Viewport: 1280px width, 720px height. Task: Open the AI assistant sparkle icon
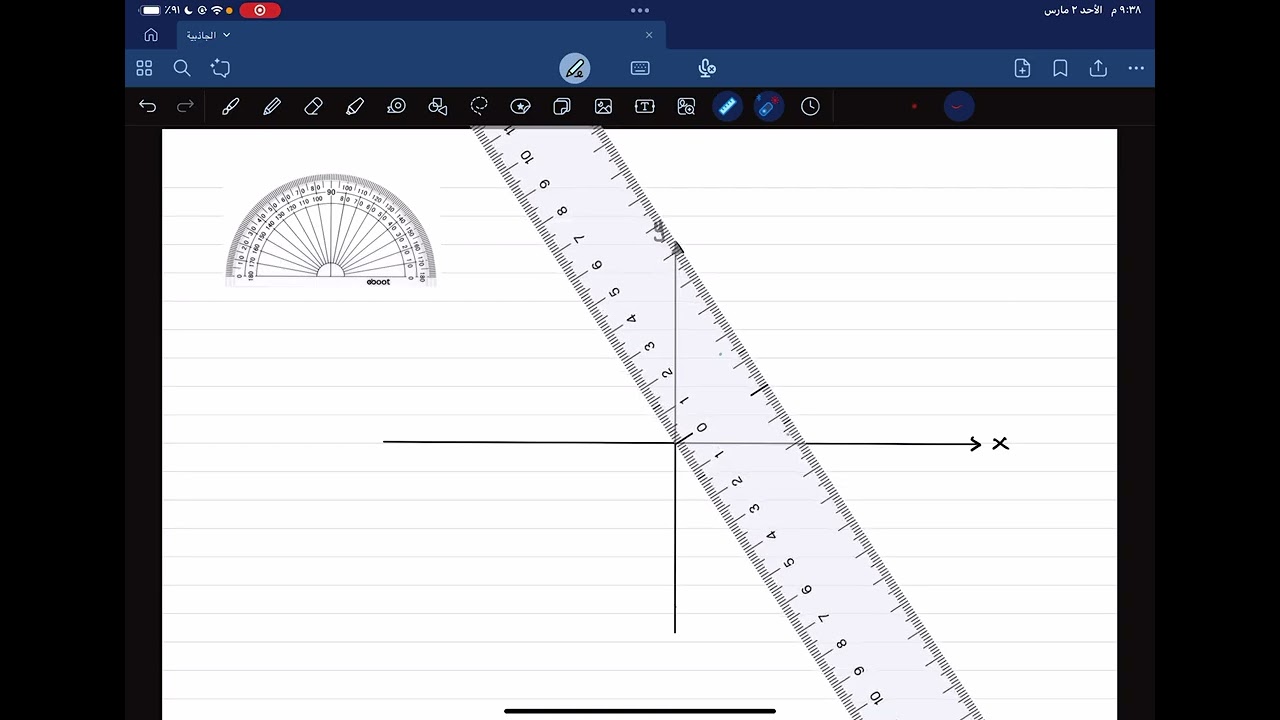click(x=221, y=68)
